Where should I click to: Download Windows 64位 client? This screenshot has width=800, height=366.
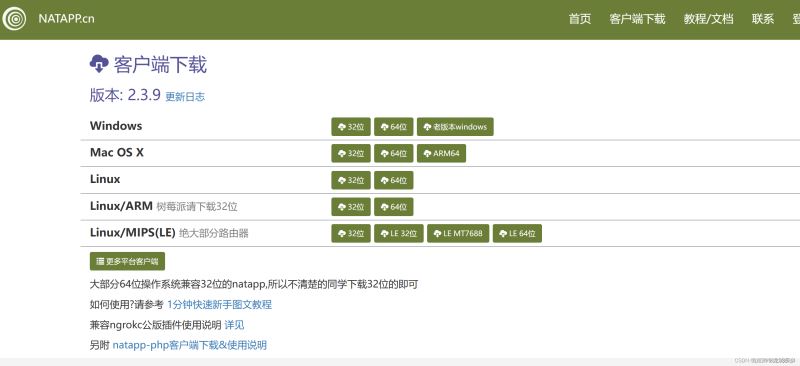[x=393, y=127]
